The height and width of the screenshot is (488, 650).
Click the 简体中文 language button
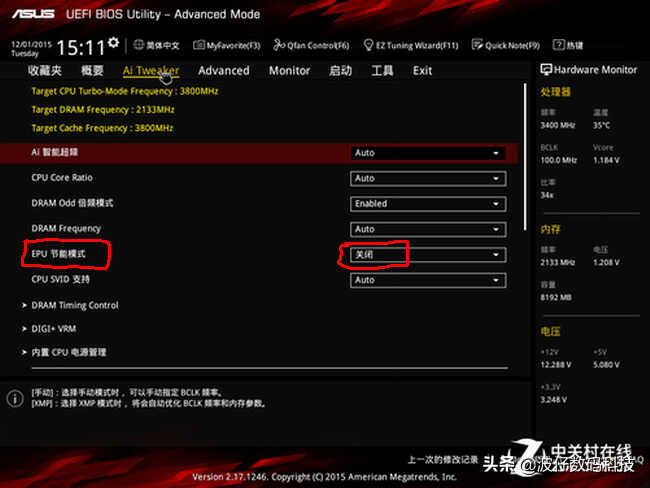coord(162,45)
